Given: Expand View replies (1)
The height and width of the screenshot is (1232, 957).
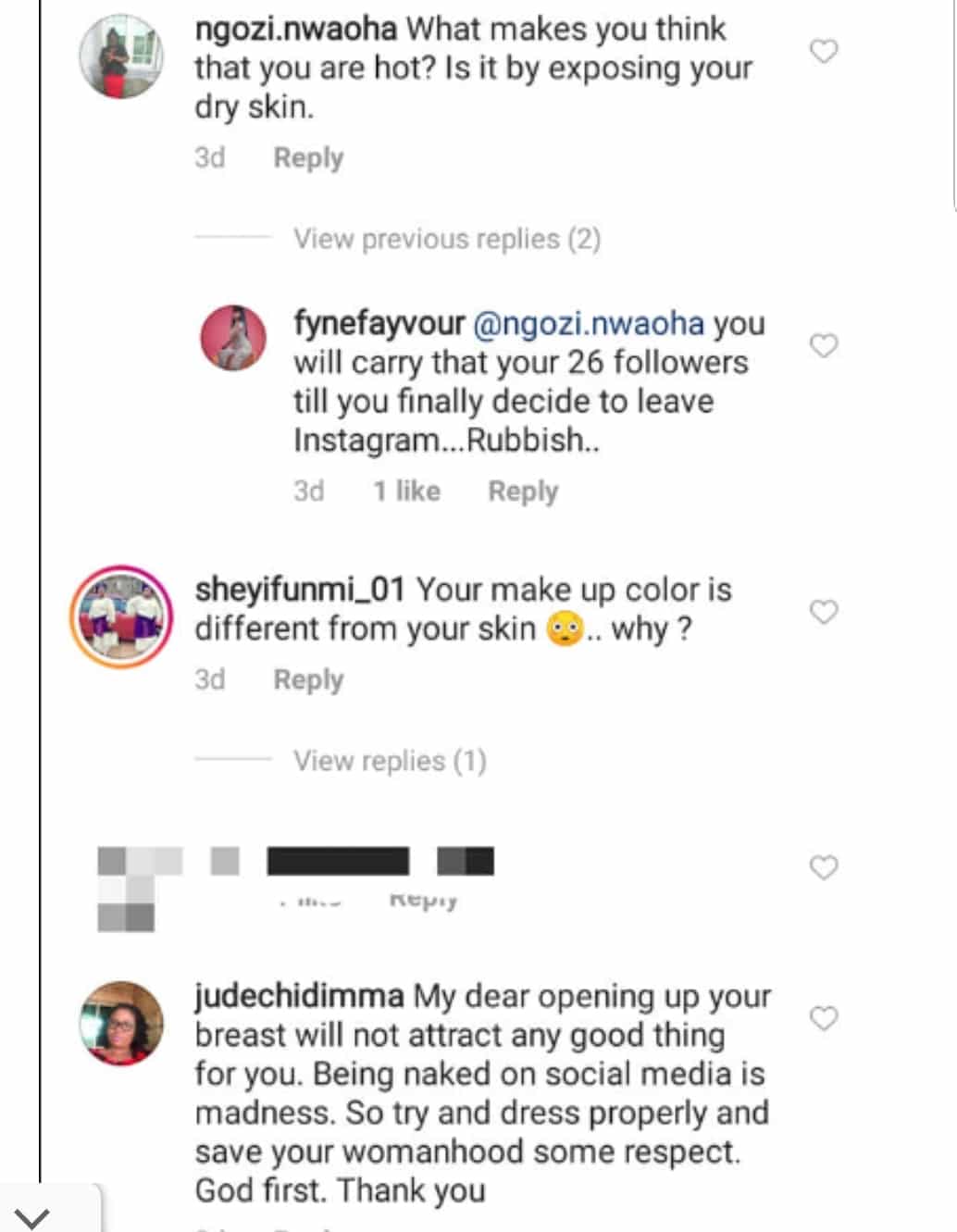Looking at the screenshot, I should coord(390,761).
